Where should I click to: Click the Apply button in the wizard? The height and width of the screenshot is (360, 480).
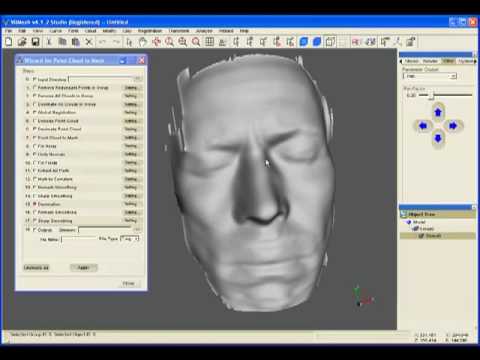coord(84,268)
